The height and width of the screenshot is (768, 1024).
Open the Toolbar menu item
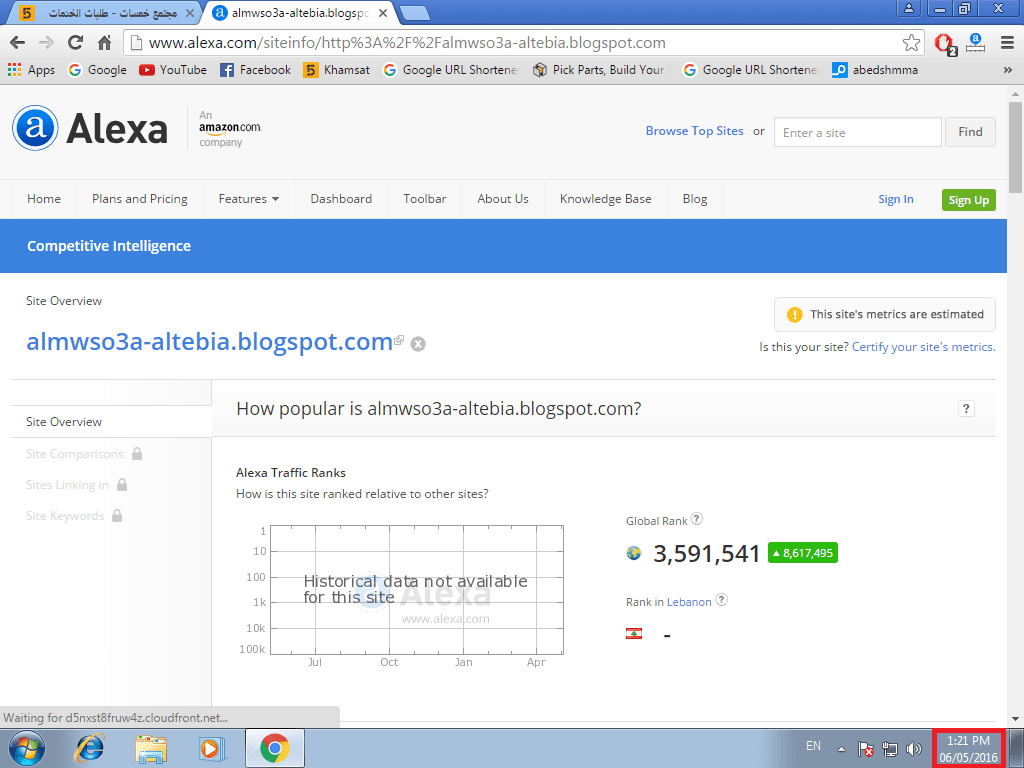424,199
